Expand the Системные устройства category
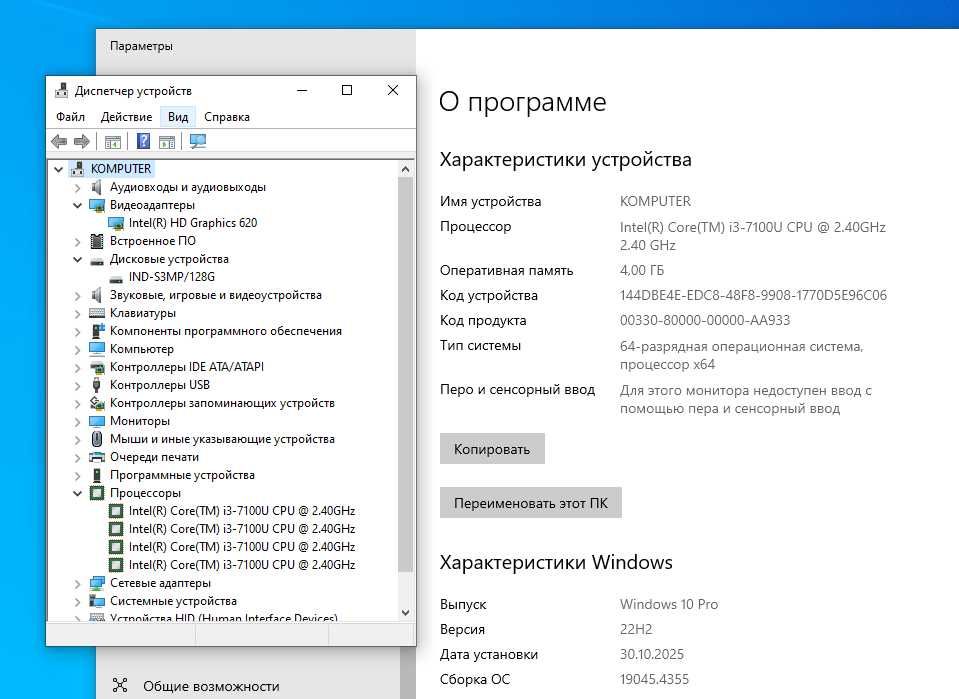The width and height of the screenshot is (959, 699). [78, 602]
